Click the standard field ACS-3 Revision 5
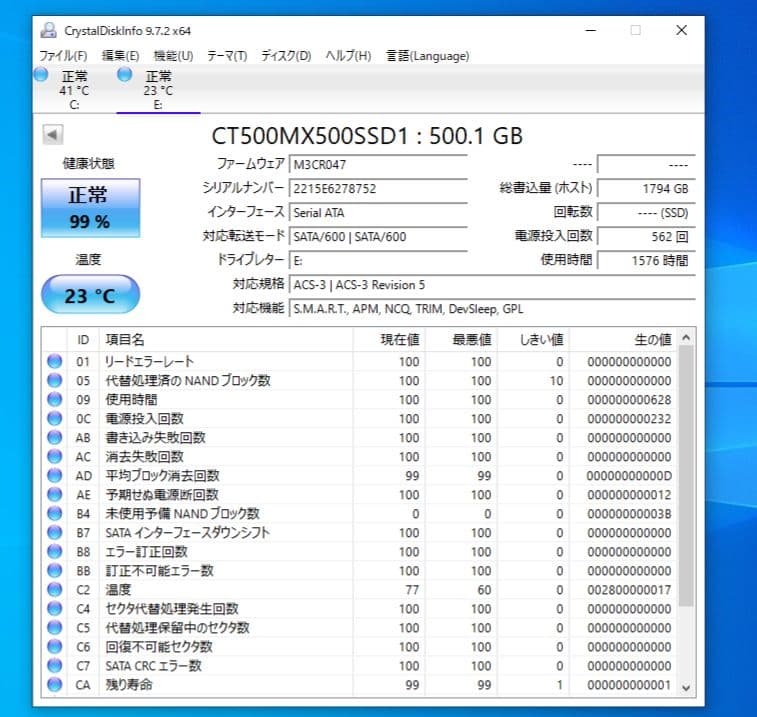The height and width of the screenshot is (717, 757). [492, 285]
